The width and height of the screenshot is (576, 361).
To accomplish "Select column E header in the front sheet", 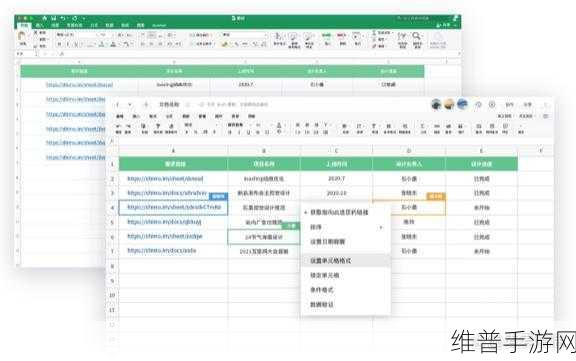I will coord(481,151).
